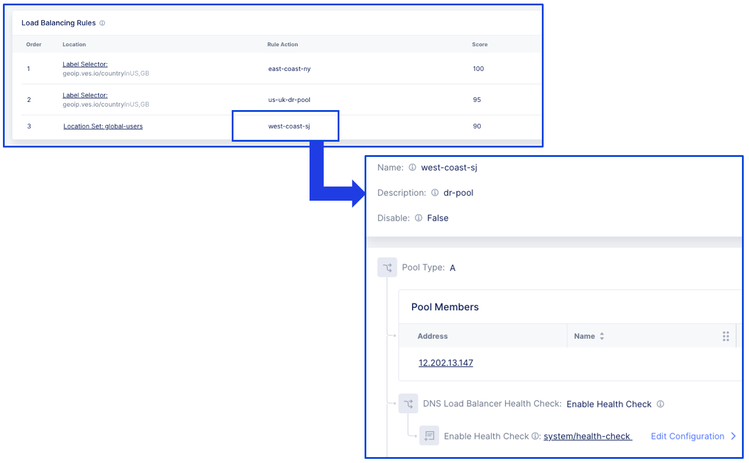
Task: Expand the chevron next to Edit Configuration
Action: pyautogui.click(x=734, y=436)
